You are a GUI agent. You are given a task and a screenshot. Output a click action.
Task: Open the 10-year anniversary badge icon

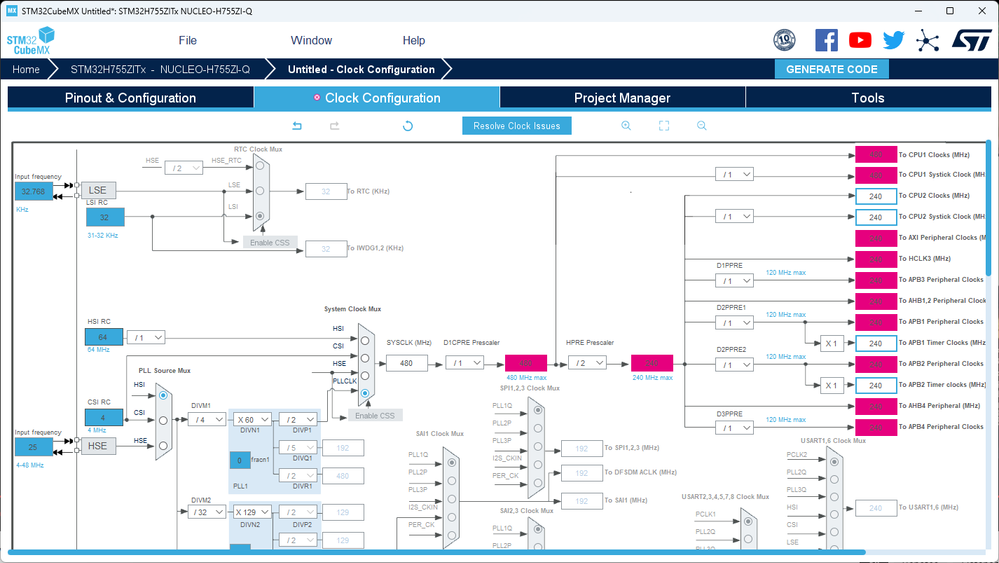tap(784, 40)
